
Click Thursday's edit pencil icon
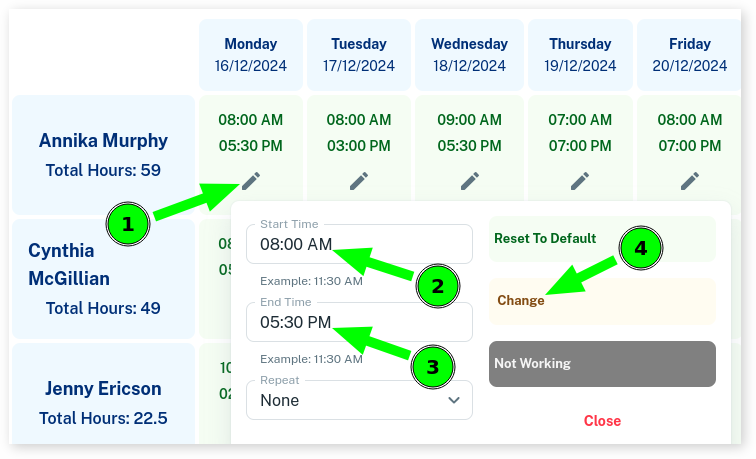[580, 180]
